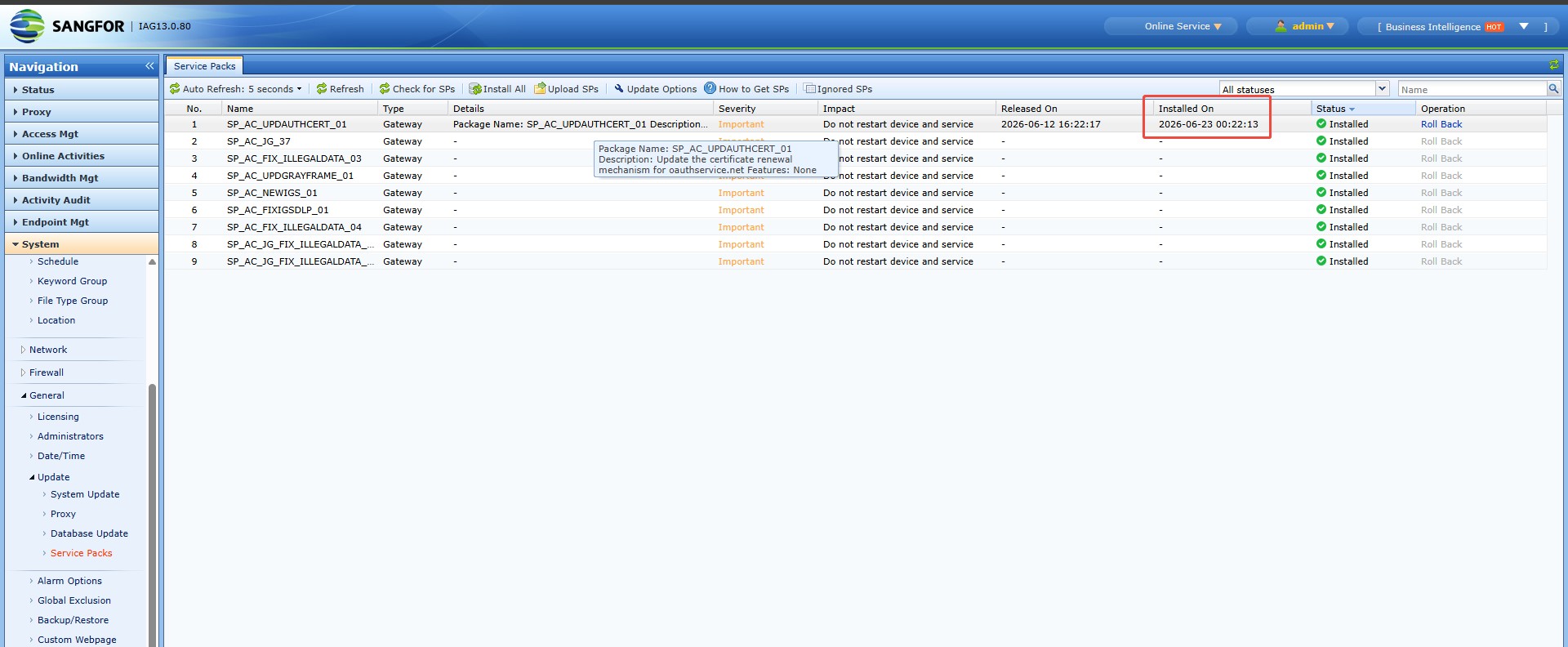Open Ignored SPs list

click(838, 89)
